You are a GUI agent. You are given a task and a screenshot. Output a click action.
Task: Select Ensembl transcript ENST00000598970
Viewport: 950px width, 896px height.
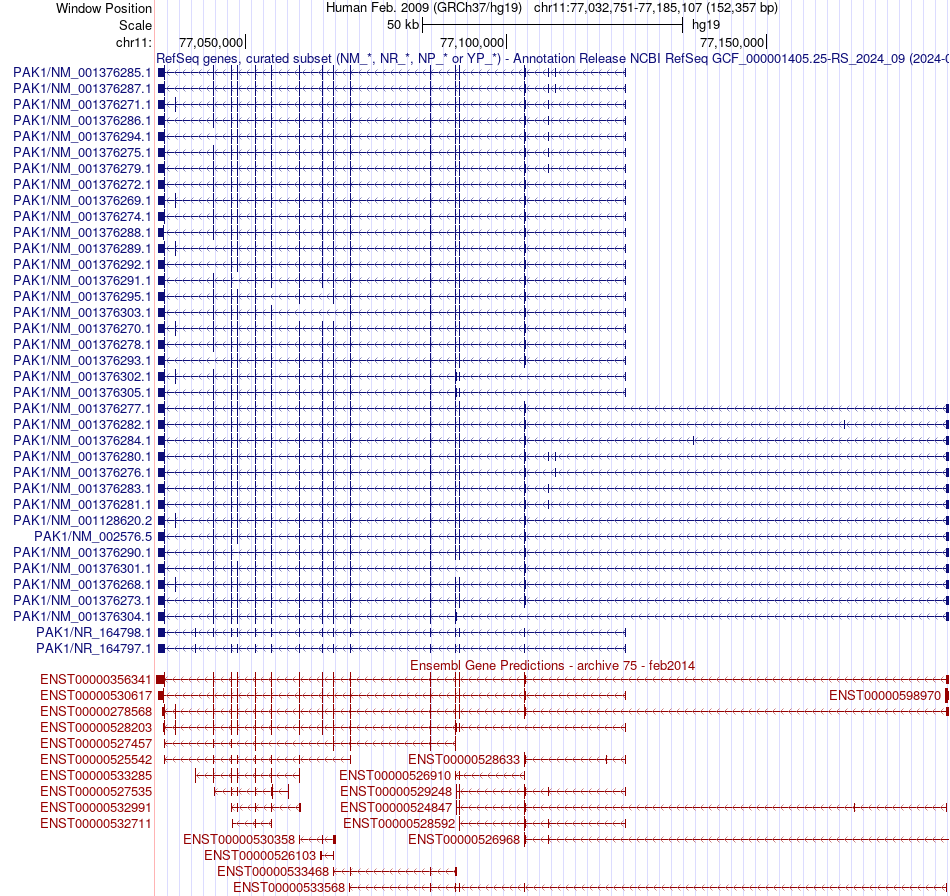[x=885, y=695]
